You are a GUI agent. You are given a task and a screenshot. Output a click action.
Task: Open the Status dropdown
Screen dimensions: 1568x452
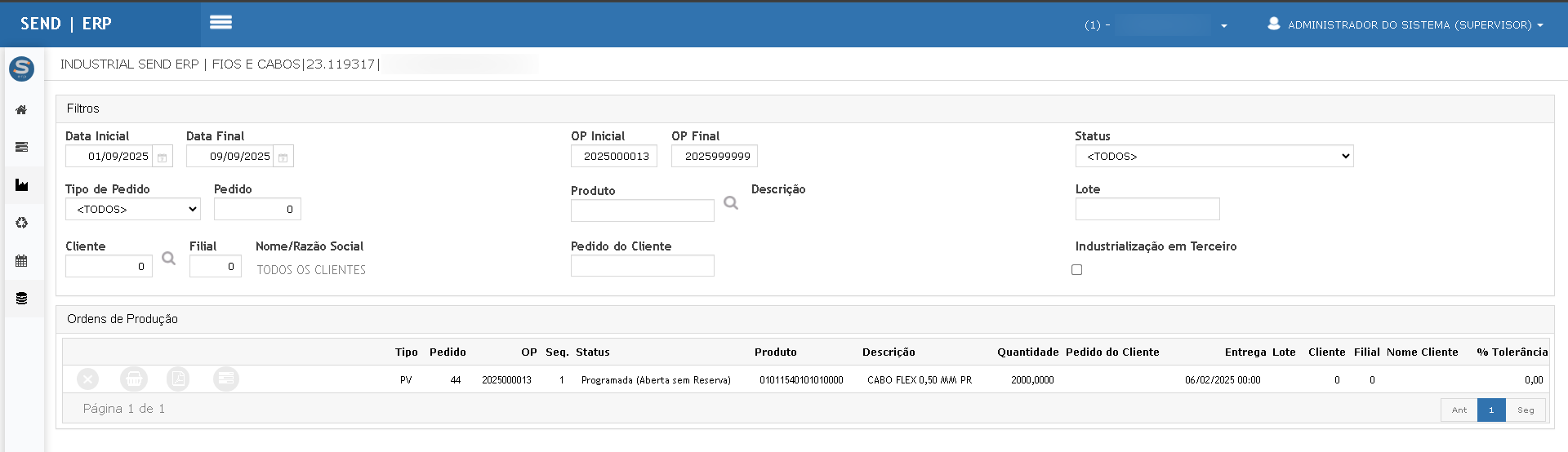[1214, 156]
